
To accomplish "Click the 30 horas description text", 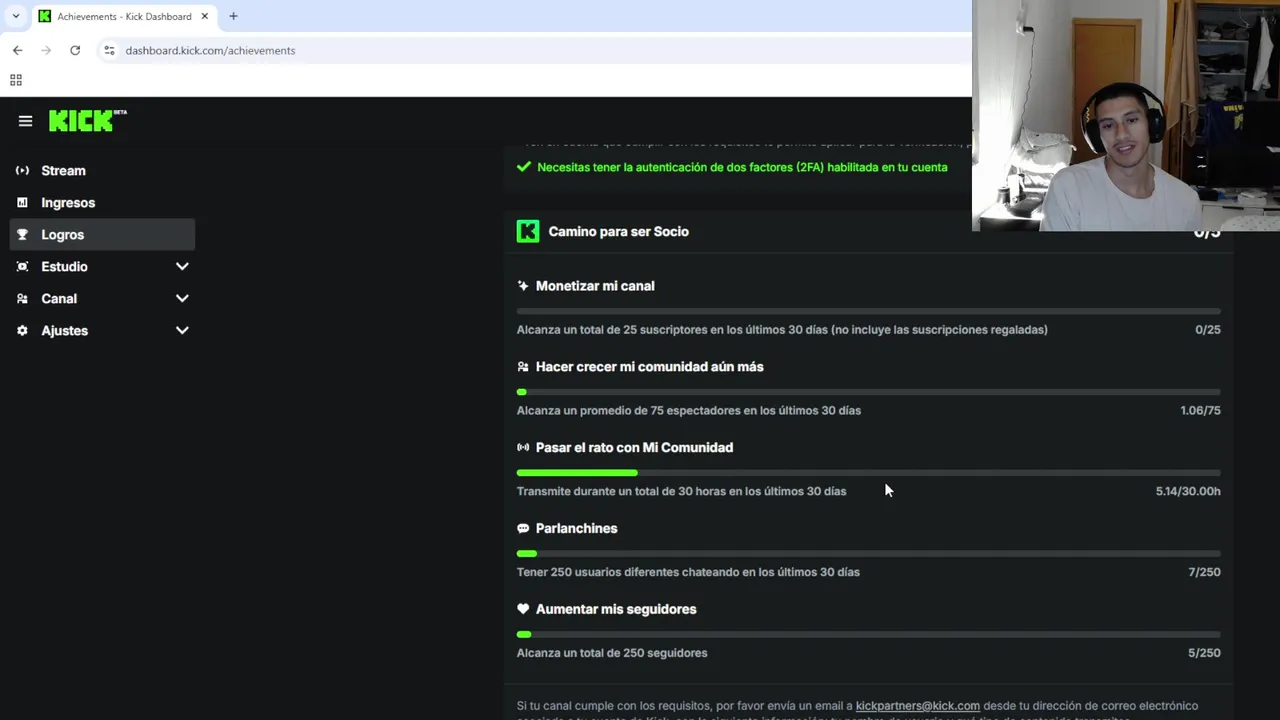I will (x=681, y=492).
